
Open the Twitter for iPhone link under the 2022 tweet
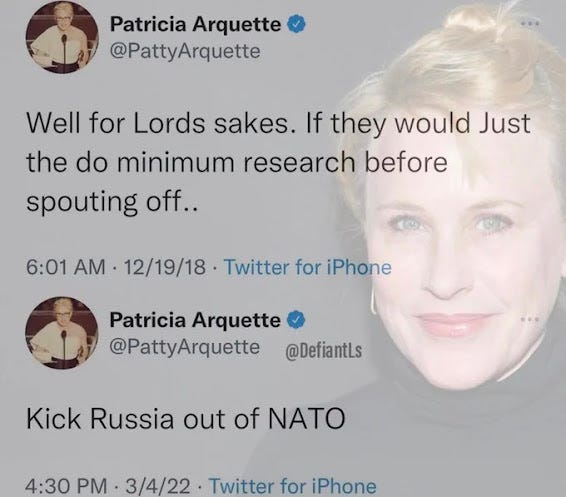[293, 486]
